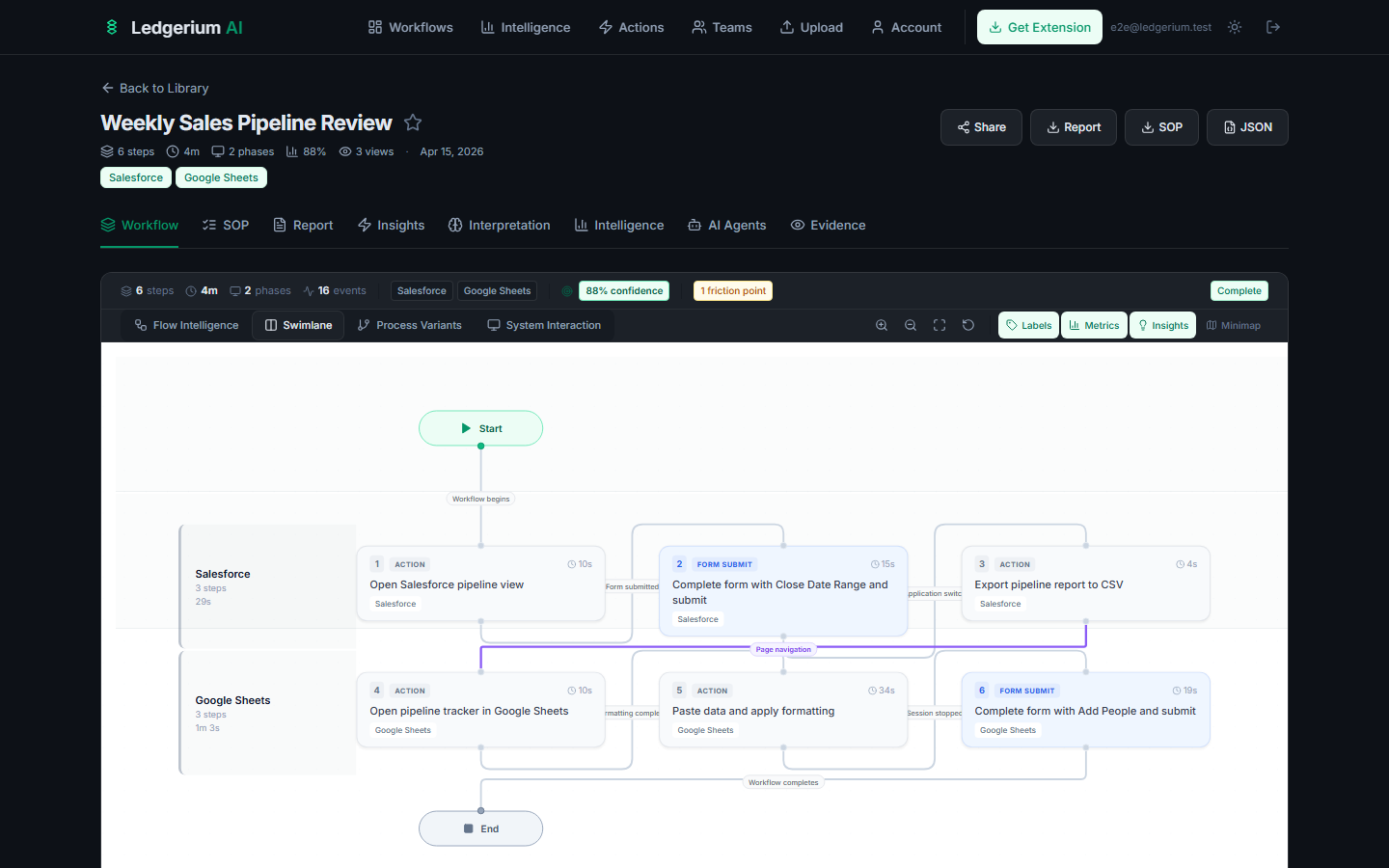This screenshot has width=1389, height=868.
Task: Toggle Insights overlay on the canvas
Action: 1163,326
